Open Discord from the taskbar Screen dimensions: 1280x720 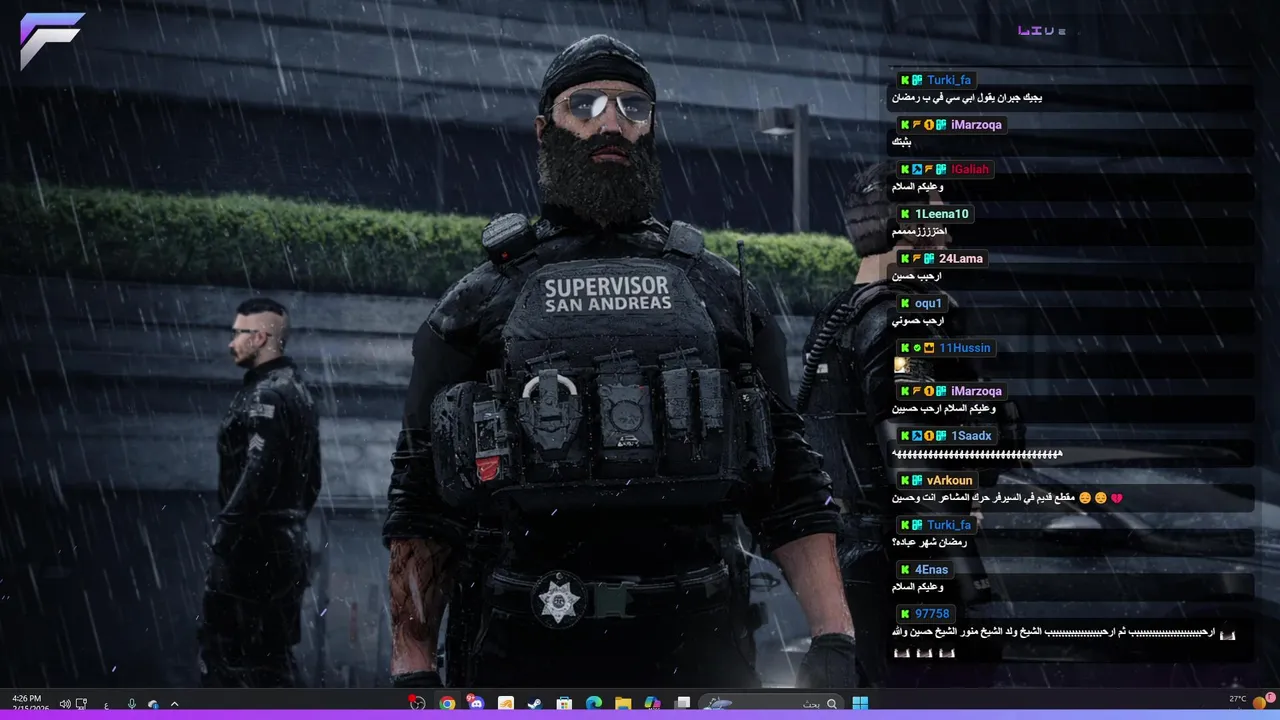(x=476, y=704)
